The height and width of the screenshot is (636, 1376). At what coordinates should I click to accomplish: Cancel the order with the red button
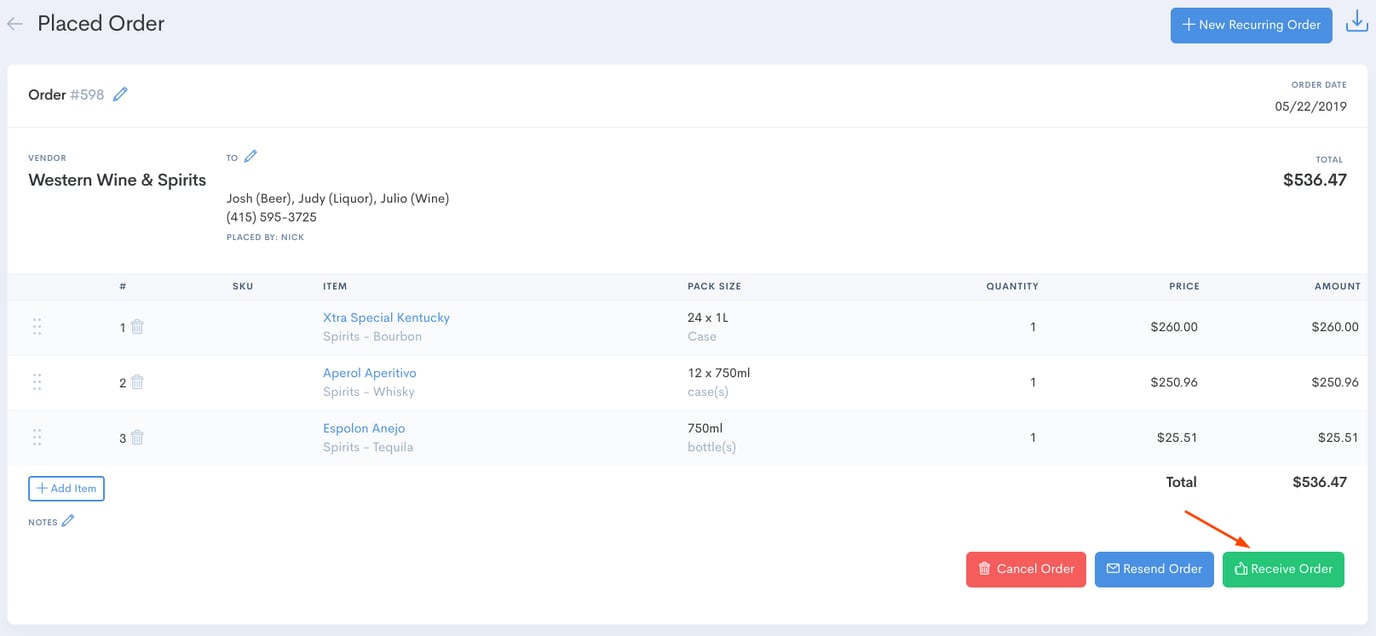(x=1025, y=569)
